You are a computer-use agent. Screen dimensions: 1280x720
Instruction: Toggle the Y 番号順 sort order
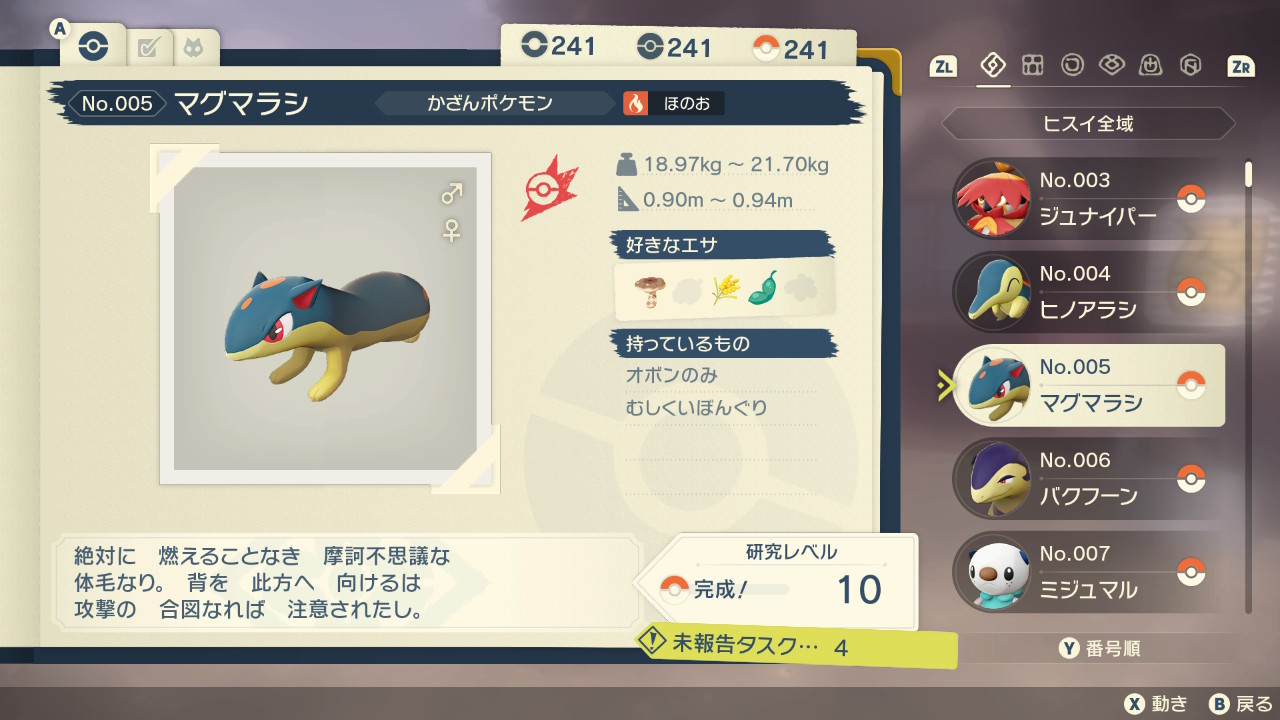(x=1100, y=649)
